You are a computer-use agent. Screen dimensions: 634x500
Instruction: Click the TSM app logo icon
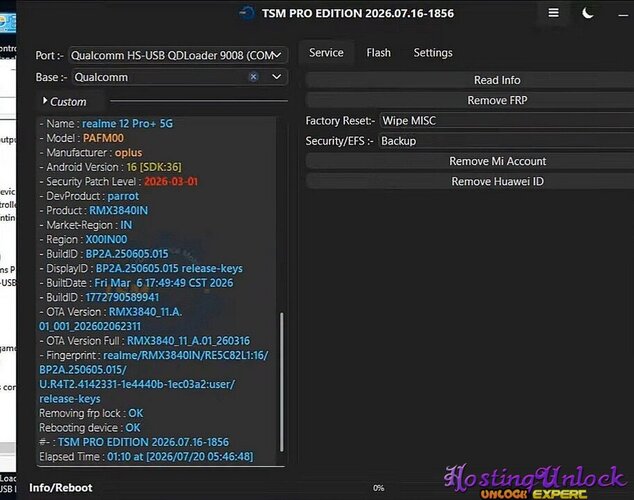click(247, 13)
